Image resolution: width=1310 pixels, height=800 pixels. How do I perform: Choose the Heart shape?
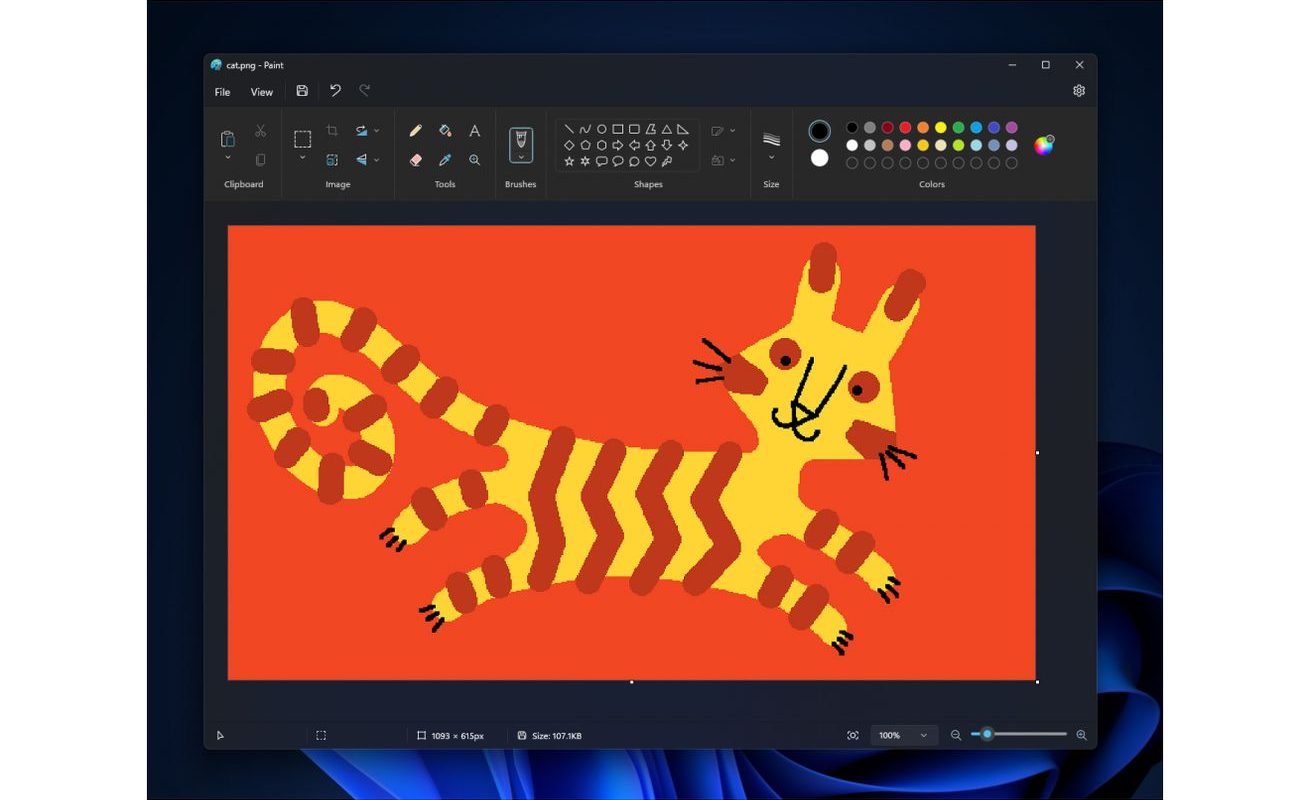pyautogui.click(x=651, y=161)
